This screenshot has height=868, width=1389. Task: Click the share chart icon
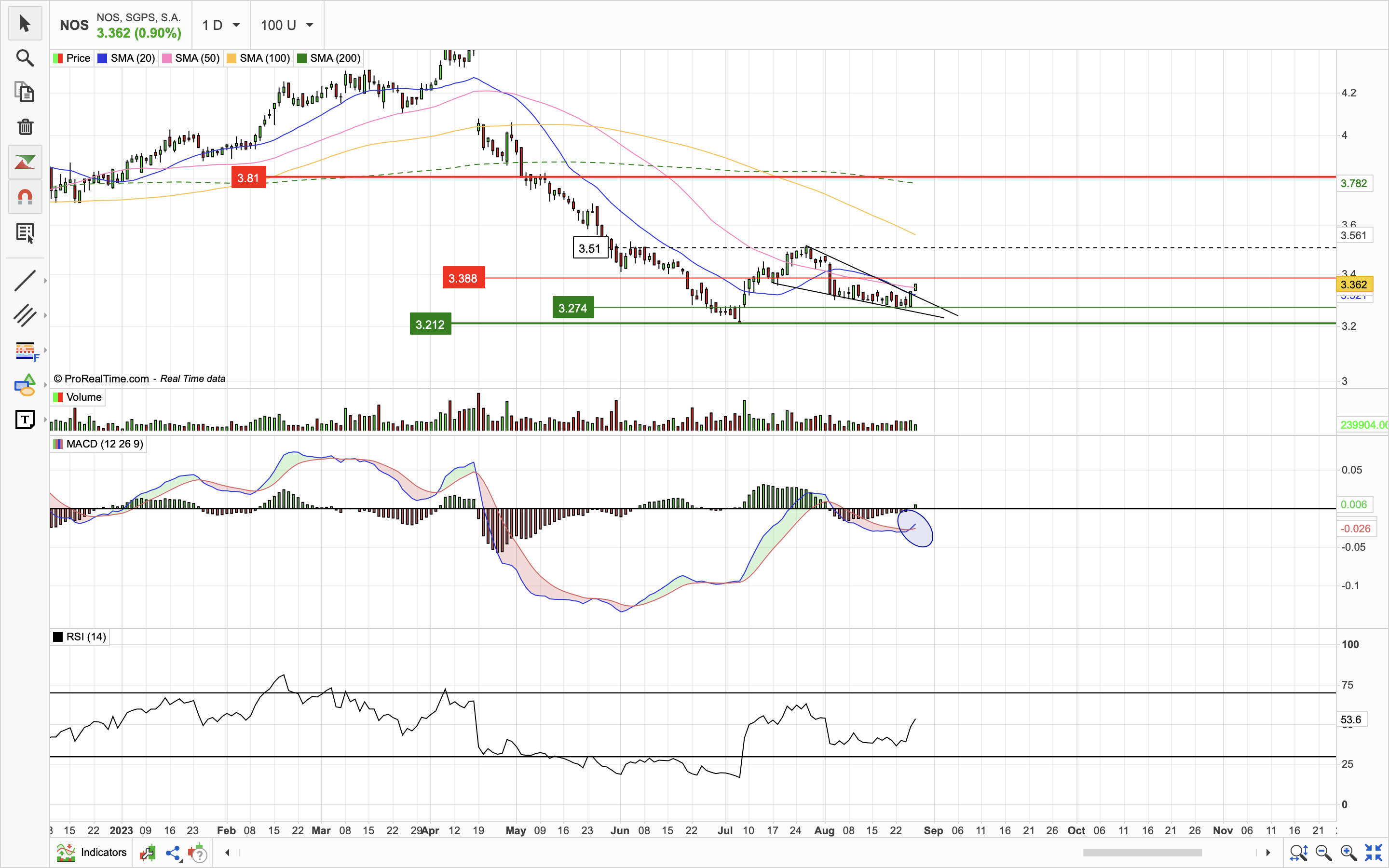pyautogui.click(x=173, y=853)
